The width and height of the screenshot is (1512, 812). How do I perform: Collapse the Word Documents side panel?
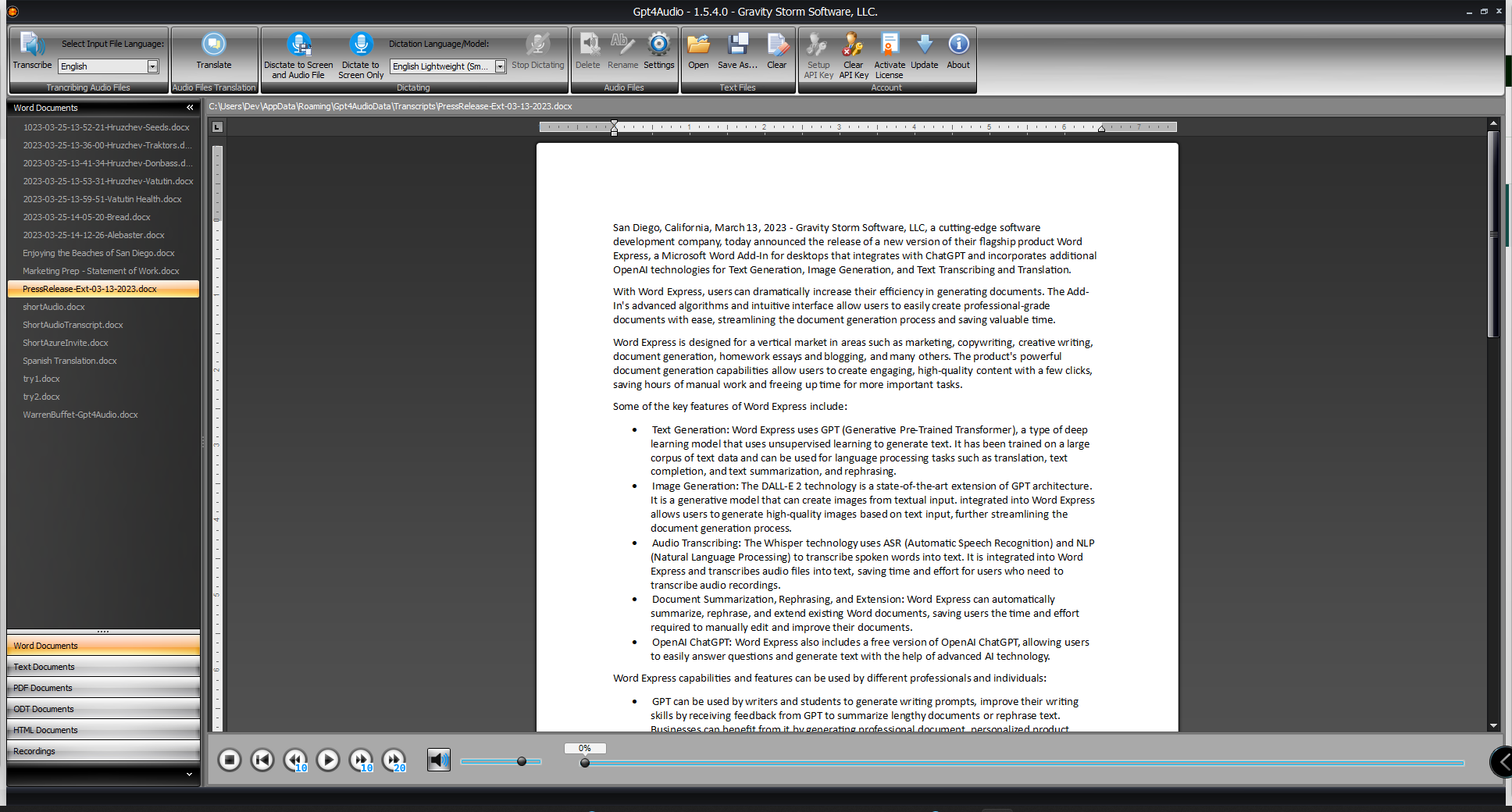pos(190,108)
